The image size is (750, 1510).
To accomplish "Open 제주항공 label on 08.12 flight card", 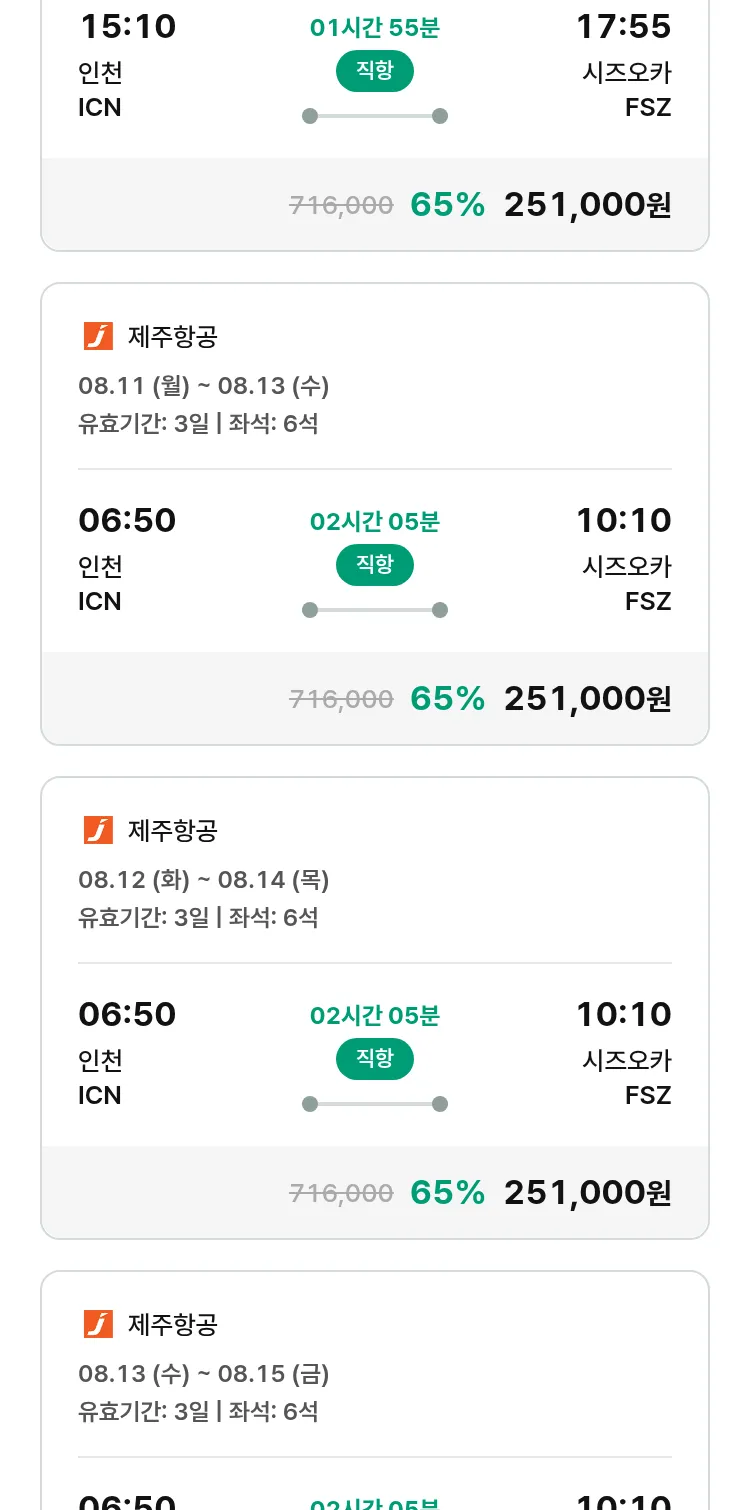I will 172,830.
